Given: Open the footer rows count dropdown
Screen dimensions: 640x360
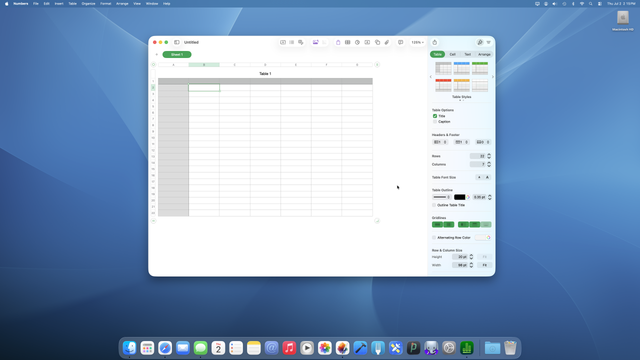Looking at the screenshot, I should tap(483, 142).
